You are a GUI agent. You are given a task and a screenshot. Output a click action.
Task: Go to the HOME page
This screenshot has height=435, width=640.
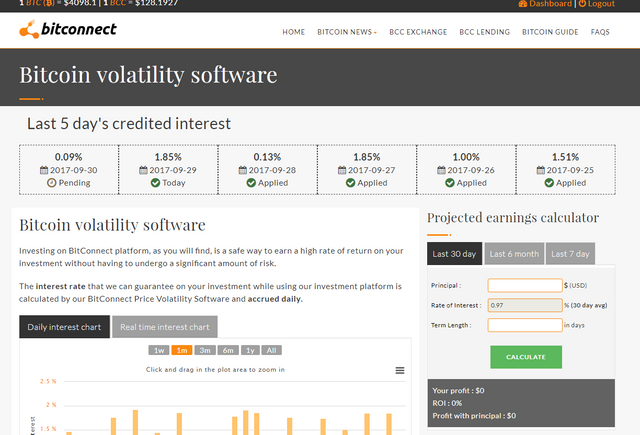[293, 32]
